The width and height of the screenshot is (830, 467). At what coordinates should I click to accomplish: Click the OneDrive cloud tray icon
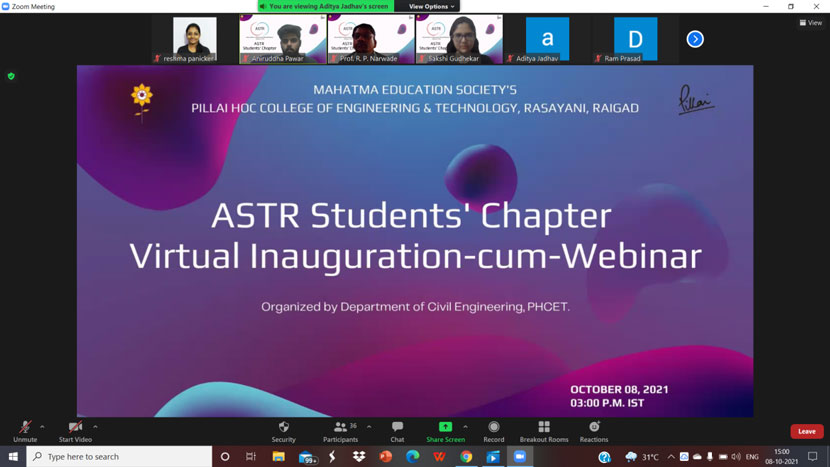click(x=697, y=456)
